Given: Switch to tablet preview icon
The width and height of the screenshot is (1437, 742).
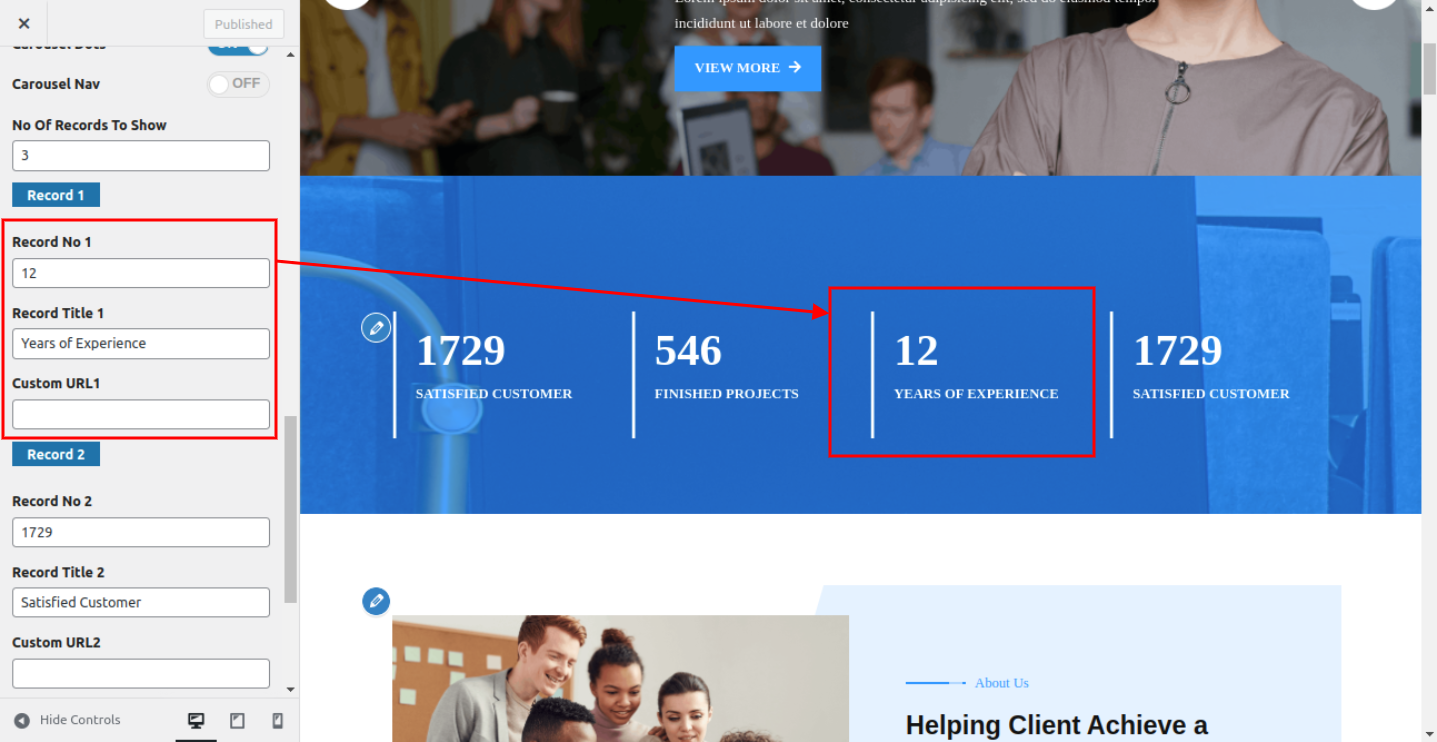Looking at the screenshot, I should point(237,720).
